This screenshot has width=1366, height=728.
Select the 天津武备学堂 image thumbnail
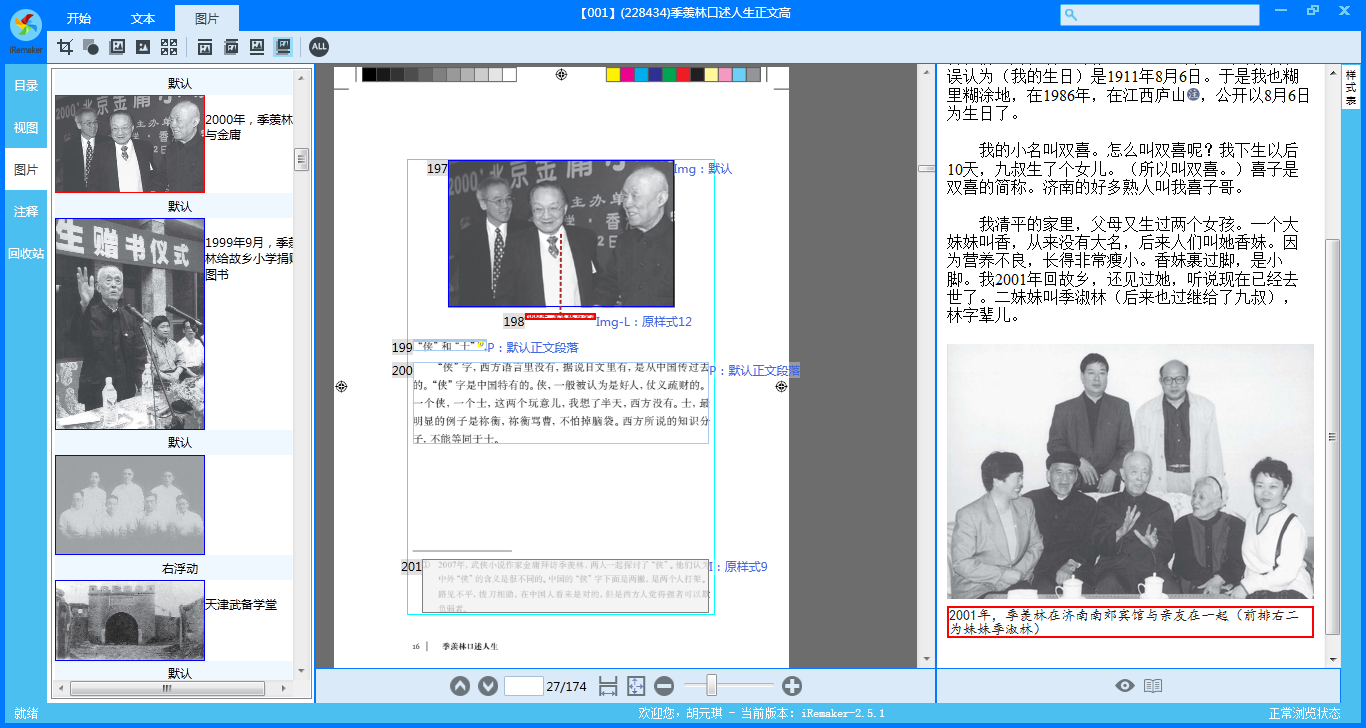coord(130,620)
